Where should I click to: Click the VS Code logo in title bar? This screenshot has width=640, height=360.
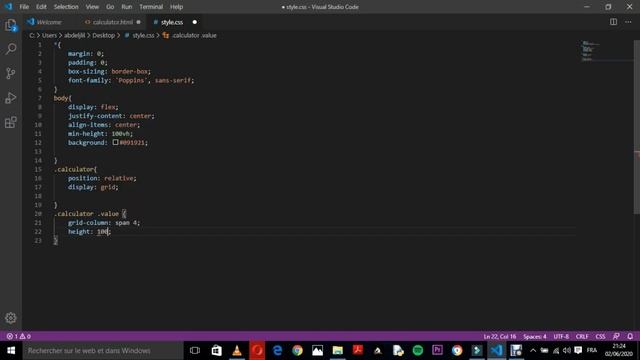pos(8,7)
